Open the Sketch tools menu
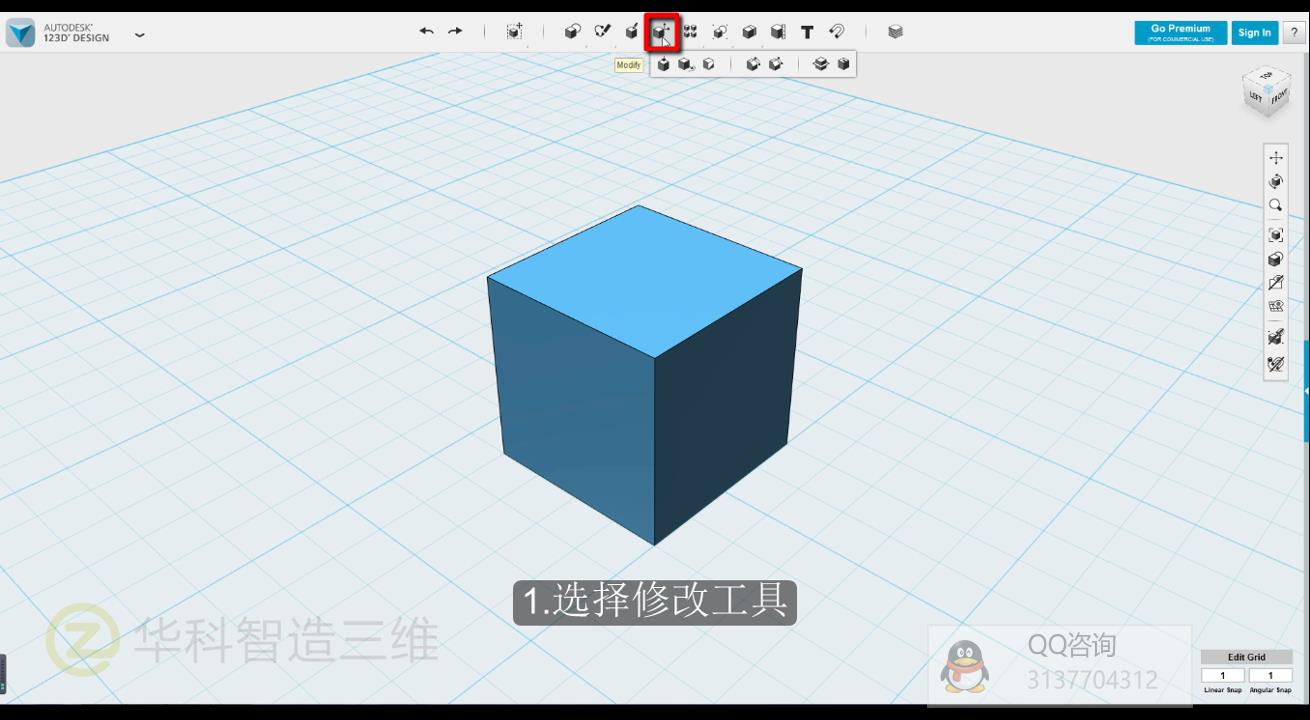 pyautogui.click(x=602, y=32)
